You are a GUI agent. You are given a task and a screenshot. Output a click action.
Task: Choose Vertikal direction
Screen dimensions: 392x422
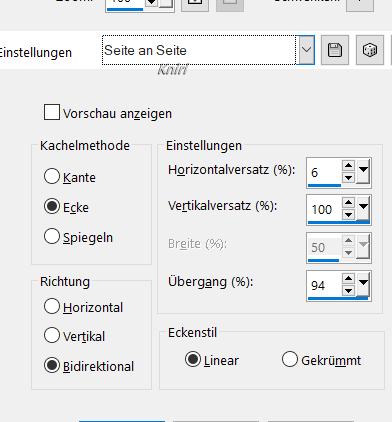coord(52,335)
